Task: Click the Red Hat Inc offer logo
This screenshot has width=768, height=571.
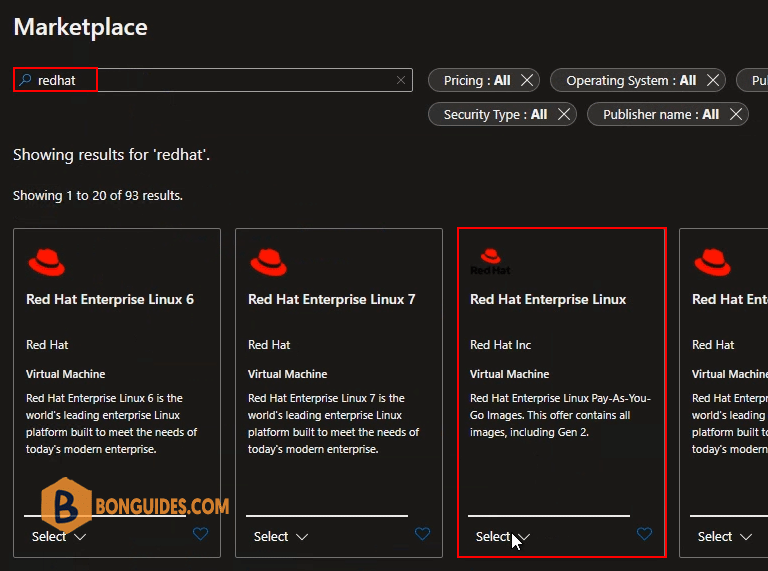Action: 490,262
